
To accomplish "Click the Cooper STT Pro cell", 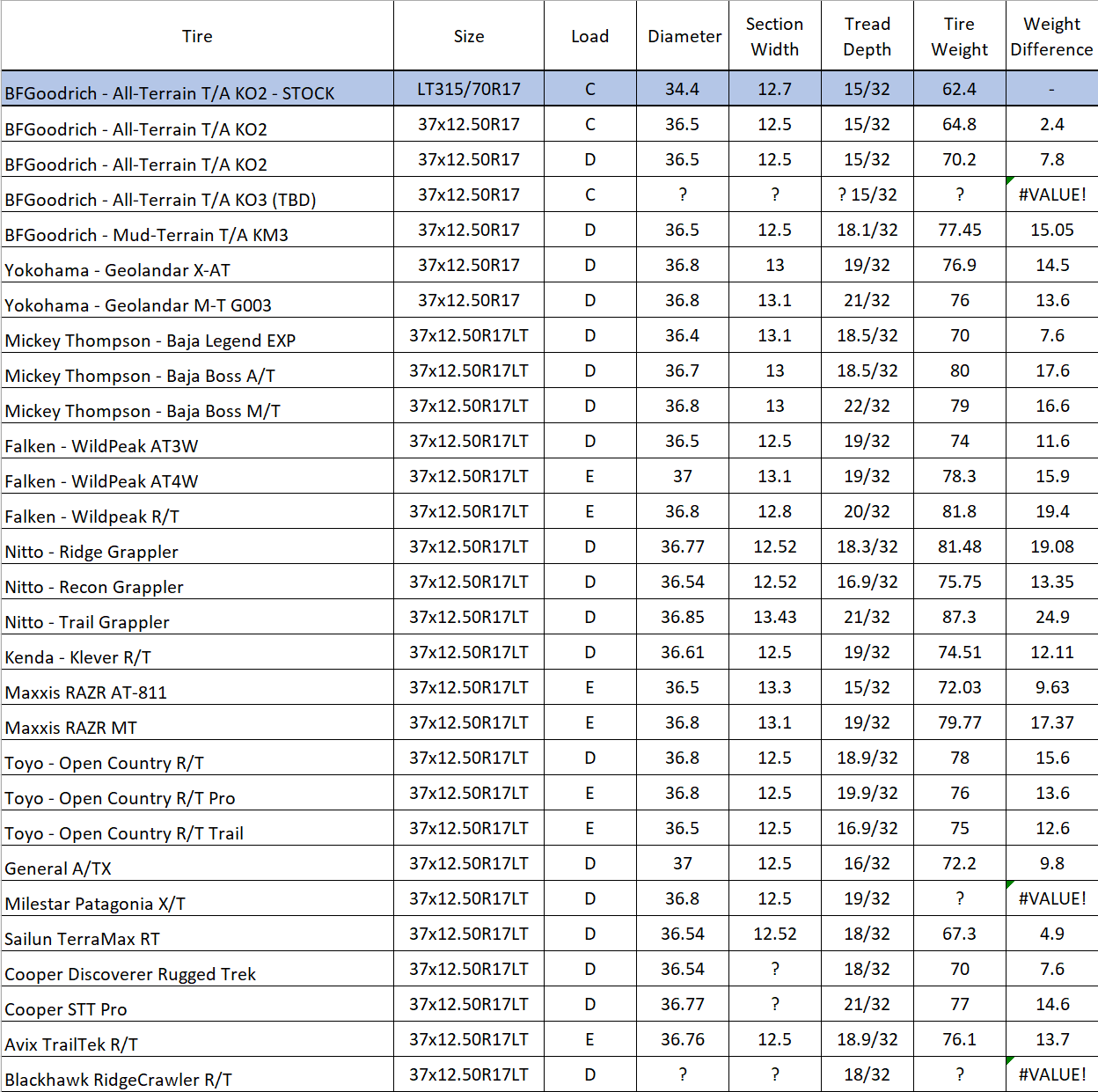I will pos(197,1004).
